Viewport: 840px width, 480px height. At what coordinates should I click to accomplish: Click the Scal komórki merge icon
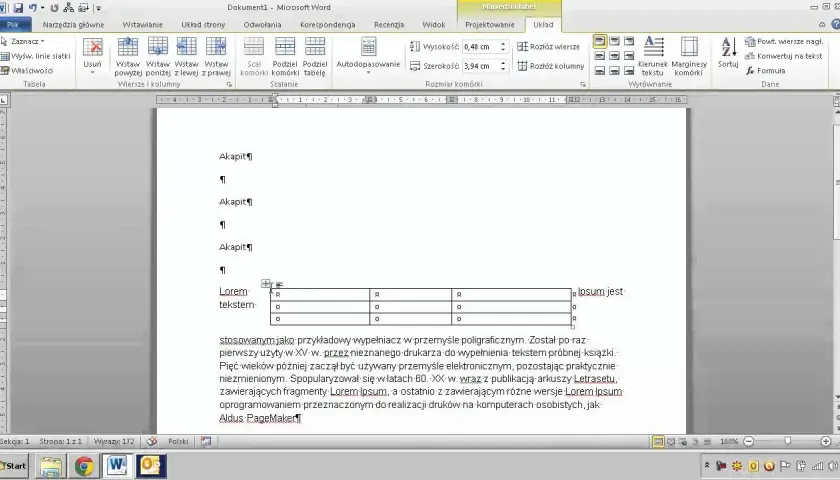pyautogui.click(x=254, y=56)
